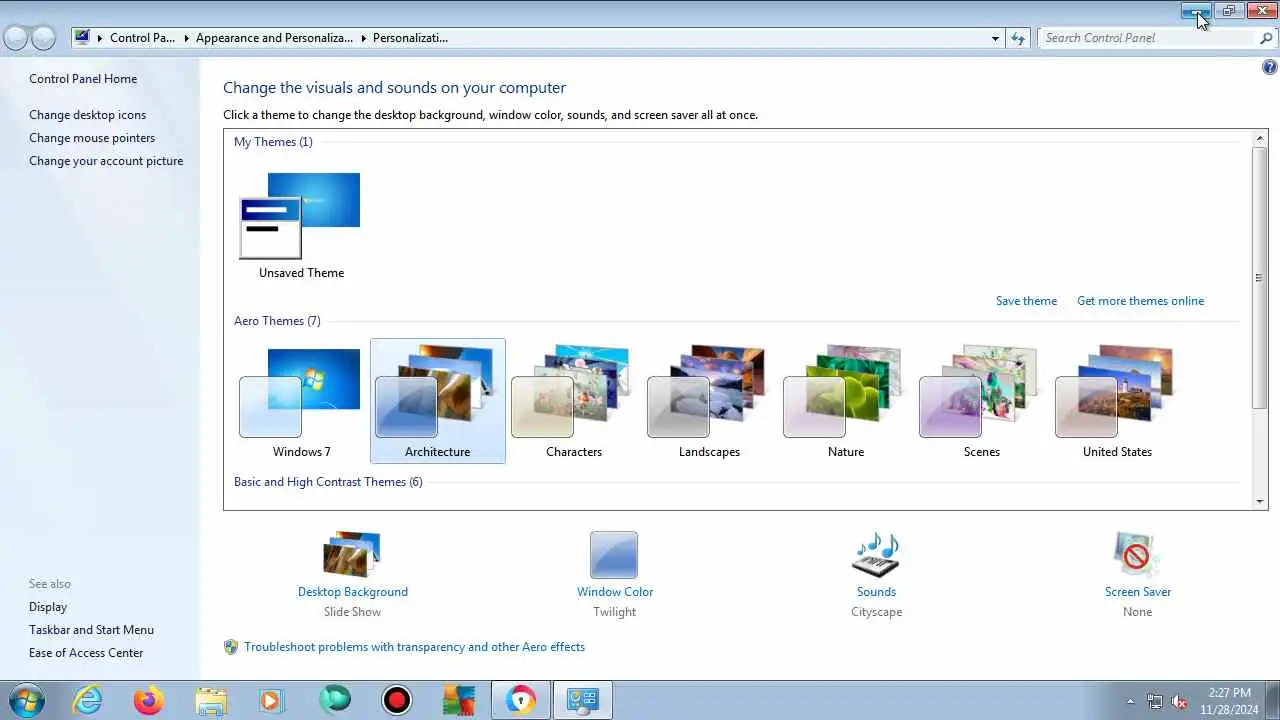Click the Forward navigation button
Viewport: 1280px width, 720px height.
[x=43, y=38]
